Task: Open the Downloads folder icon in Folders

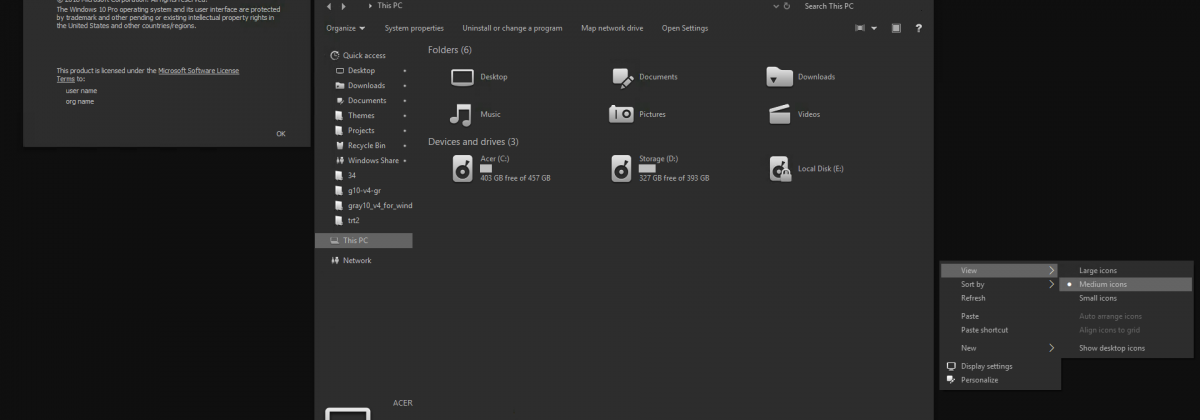Action: (x=779, y=77)
